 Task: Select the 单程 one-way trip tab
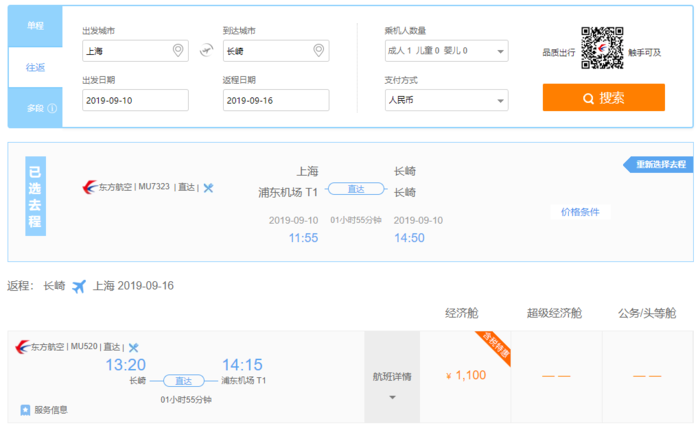(34, 25)
